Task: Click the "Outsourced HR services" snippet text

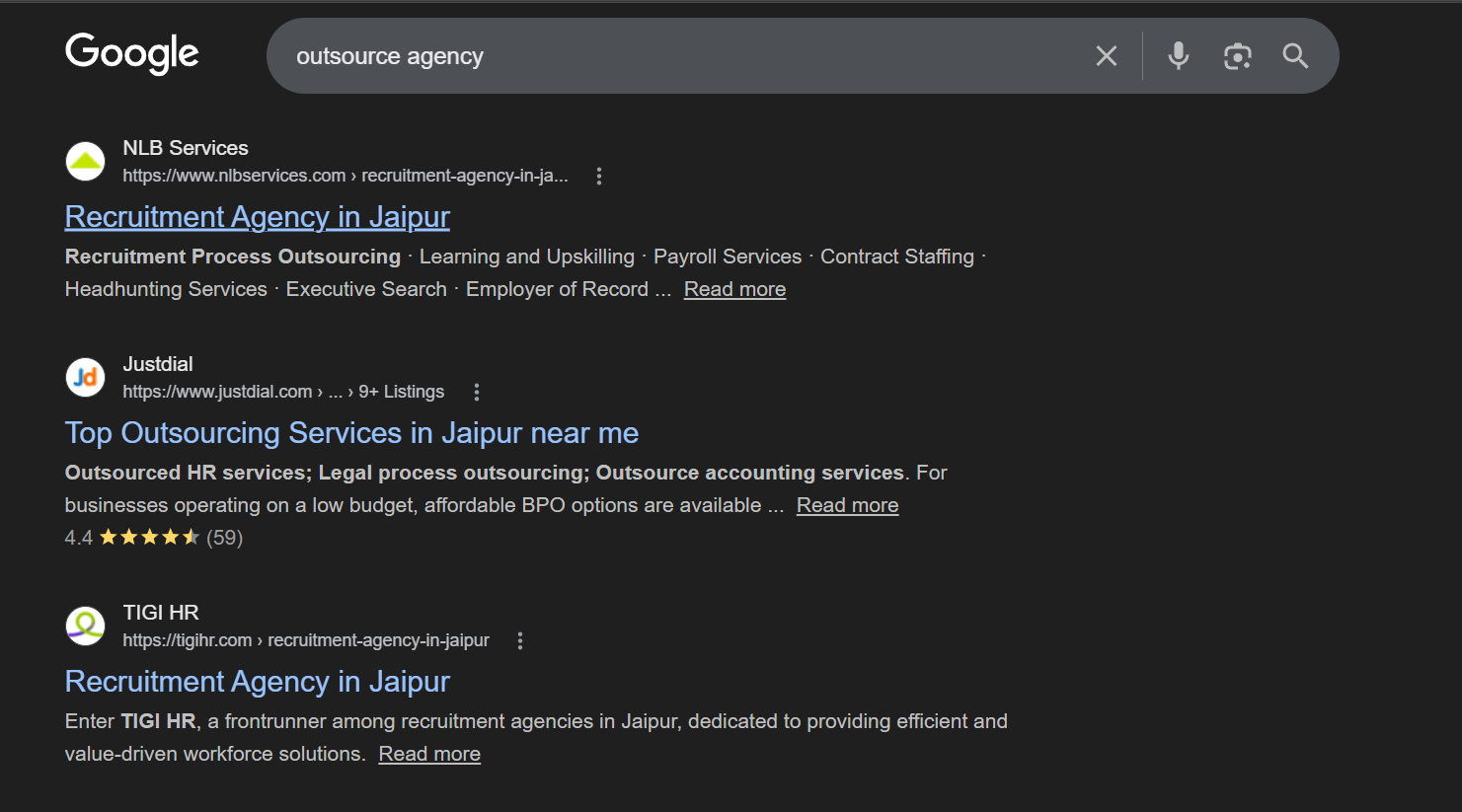Action: [x=187, y=473]
